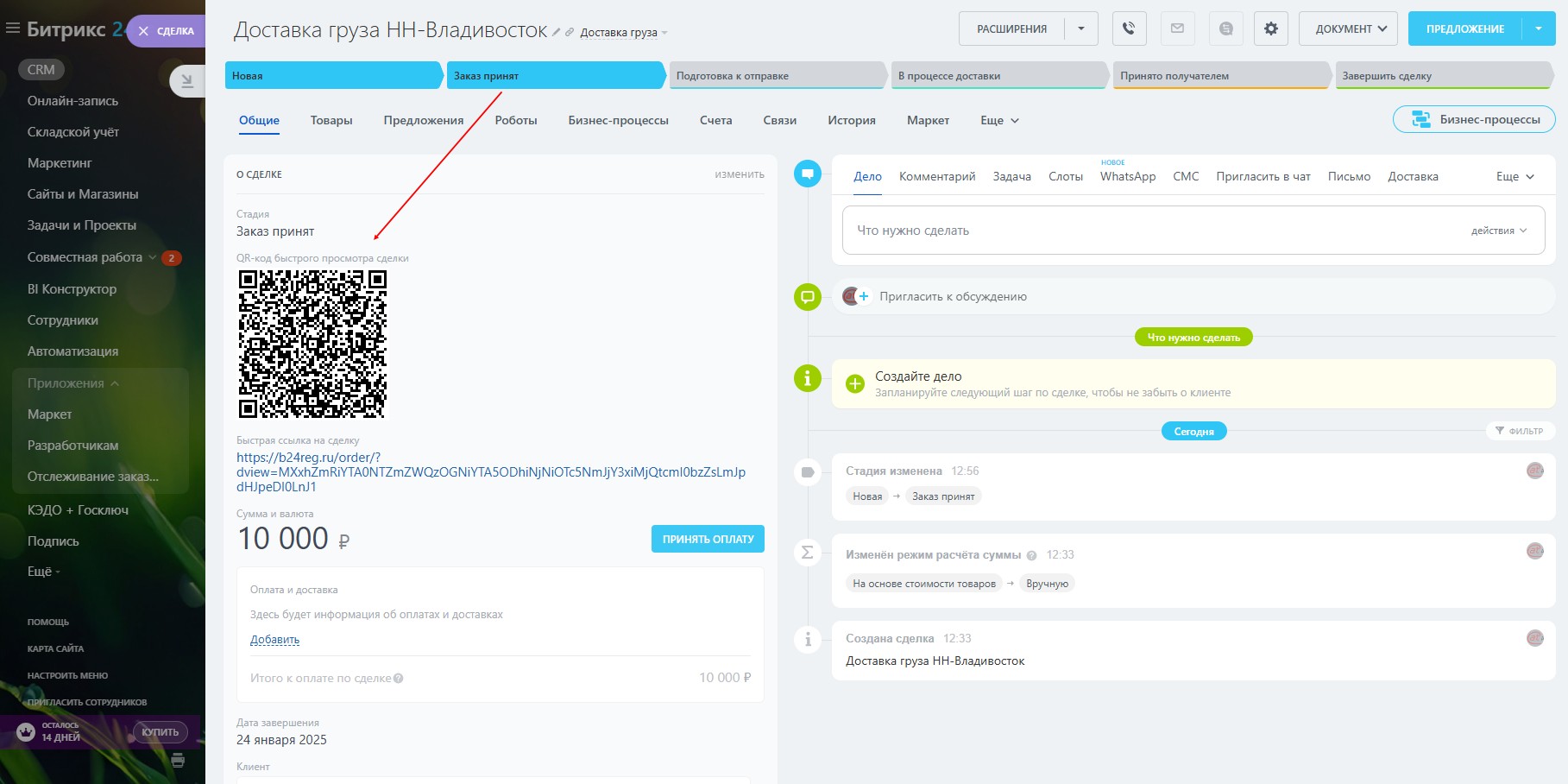Open help icon next to Изменён режим расчёта суммы

click(x=1031, y=555)
